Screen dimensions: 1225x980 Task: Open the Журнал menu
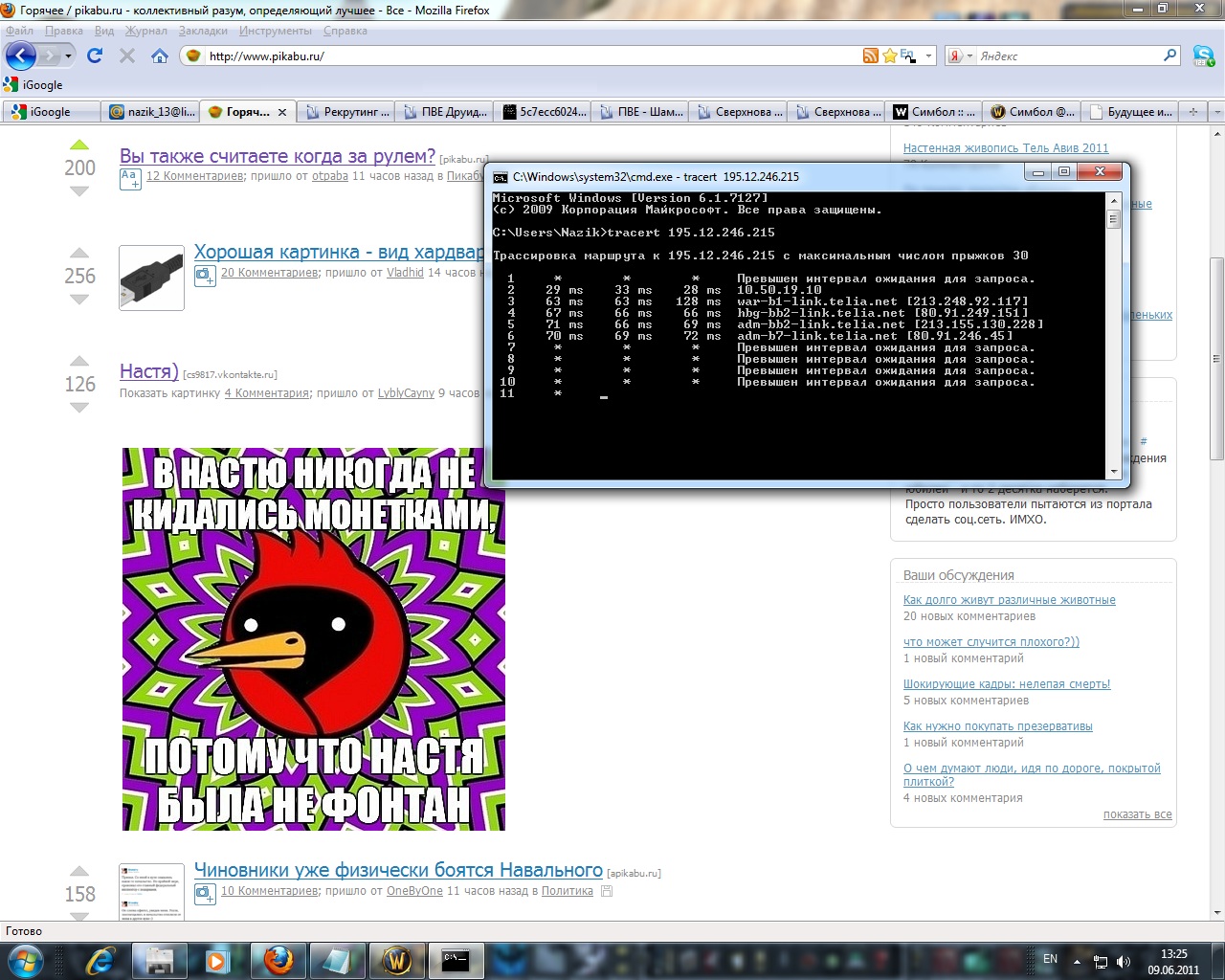click(145, 31)
